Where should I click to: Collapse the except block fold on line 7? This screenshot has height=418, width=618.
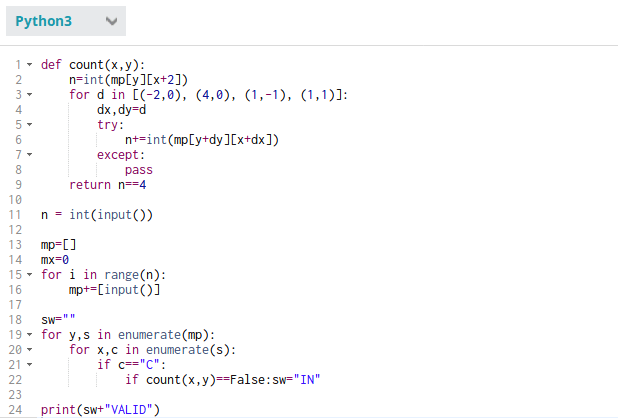coord(30,154)
